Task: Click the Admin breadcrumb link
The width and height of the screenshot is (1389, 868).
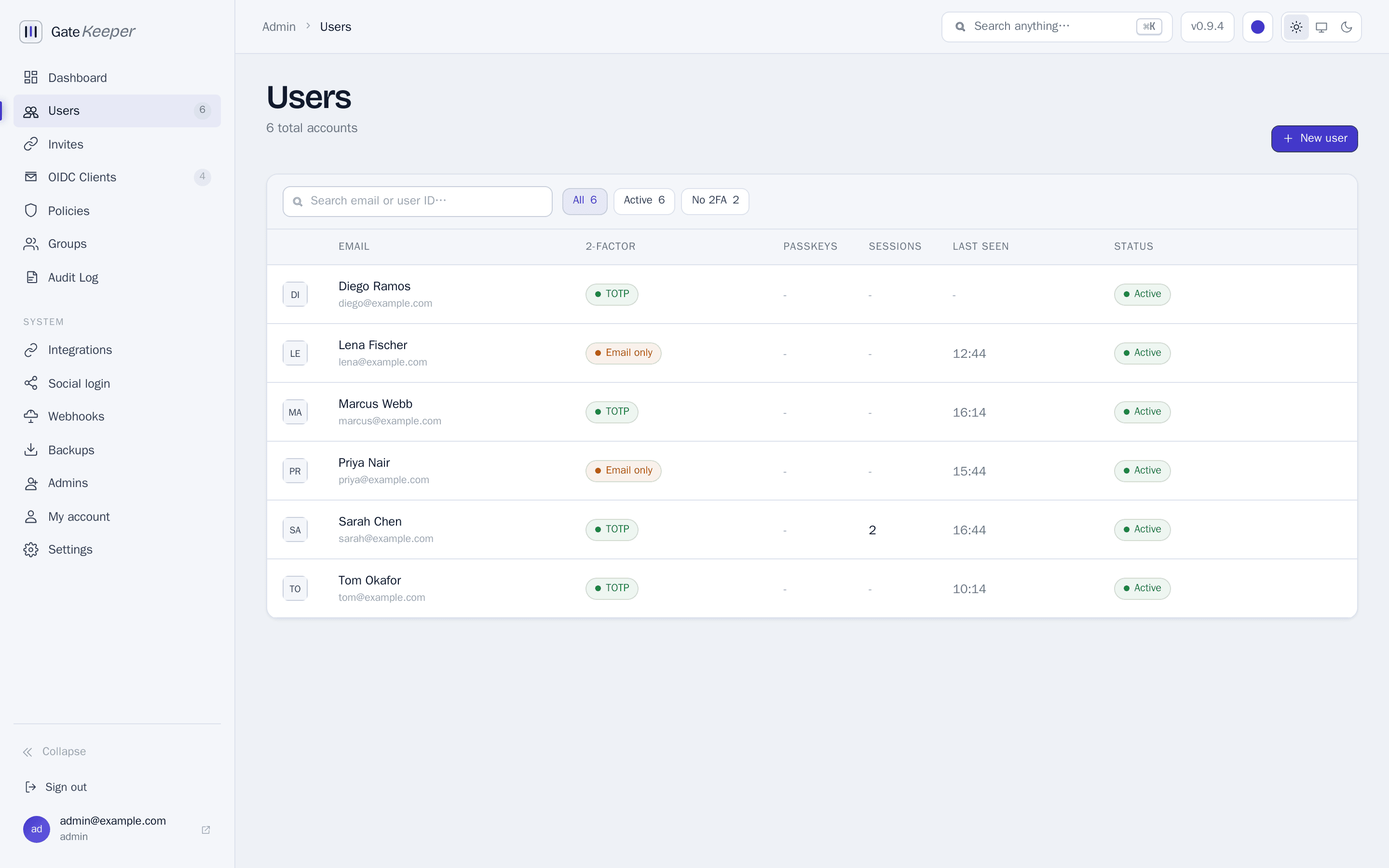Action: (279, 27)
